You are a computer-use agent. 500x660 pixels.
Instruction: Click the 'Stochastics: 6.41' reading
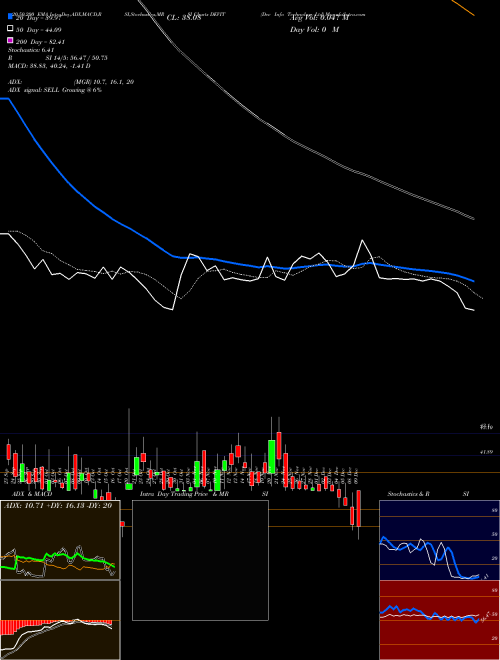click(31, 50)
